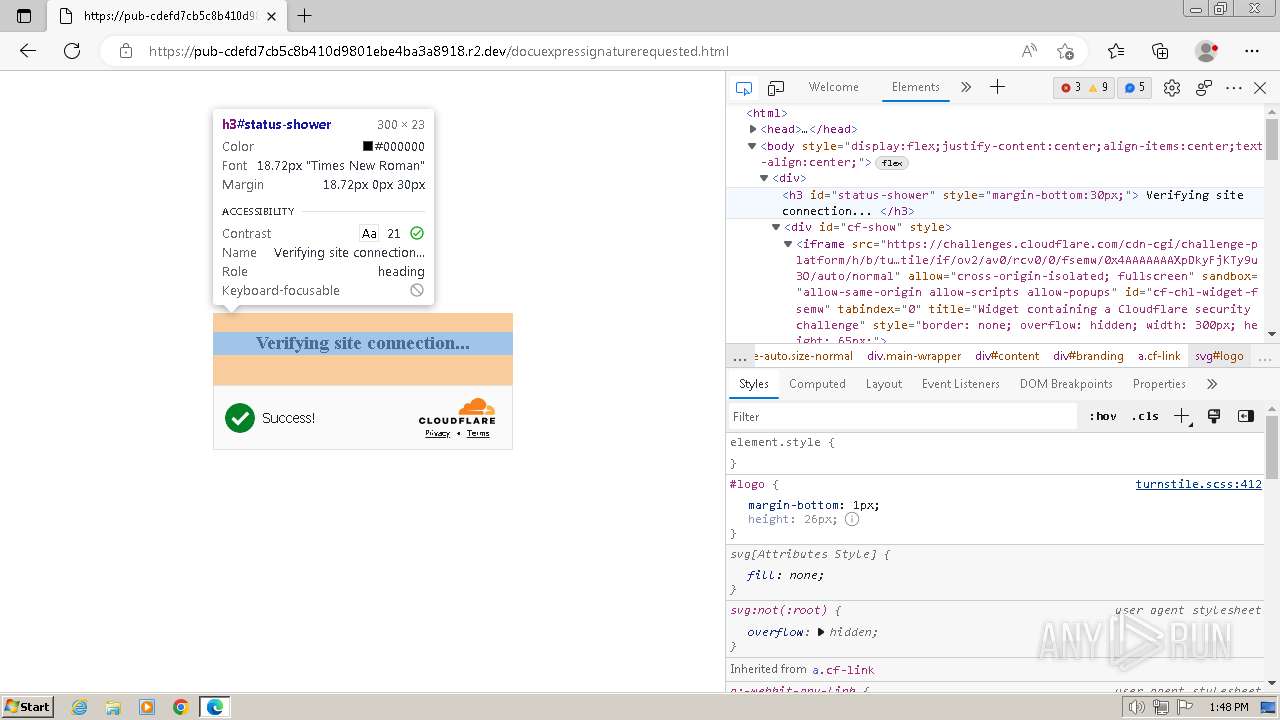Image resolution: width=1280 pixels, height=720 pixels.
Task: Toggle the computed styles sidebar
Action: click(1245, 416)
